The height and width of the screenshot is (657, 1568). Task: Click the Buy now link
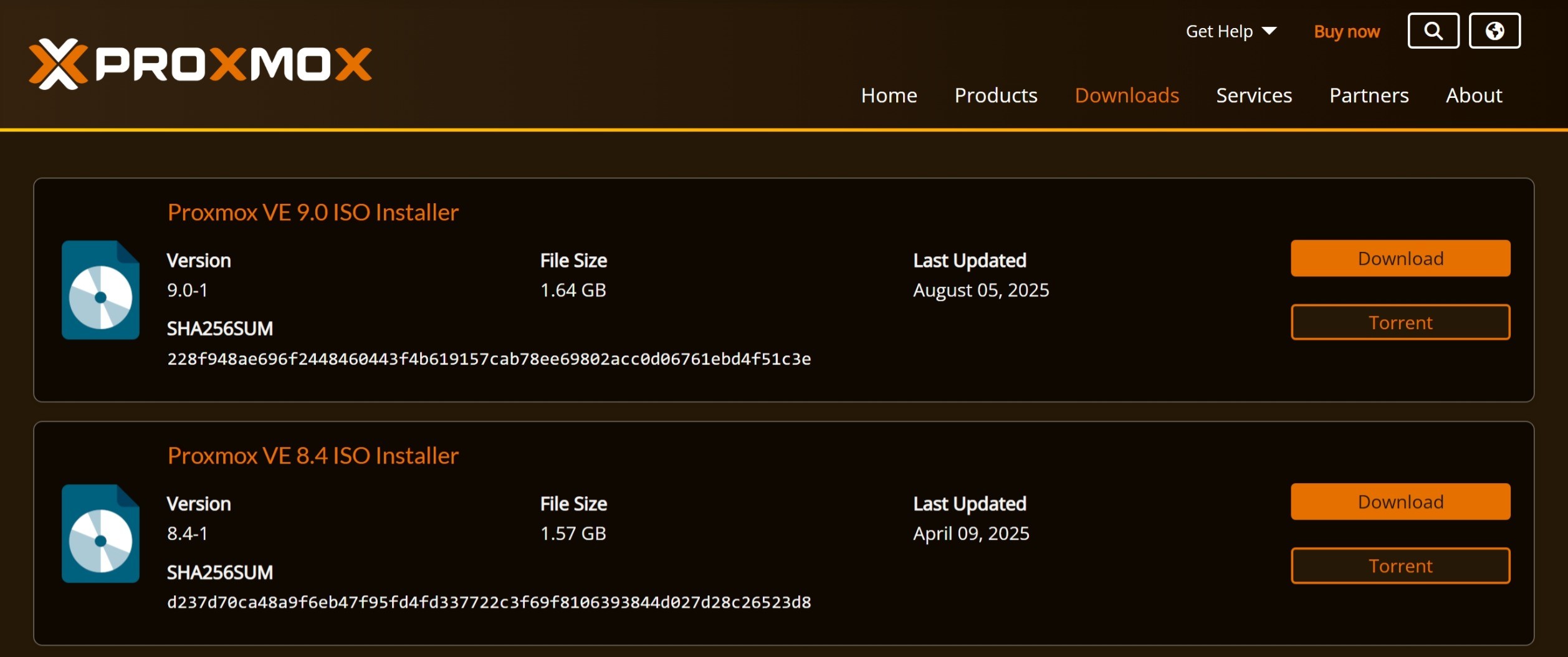[1347, 31]
